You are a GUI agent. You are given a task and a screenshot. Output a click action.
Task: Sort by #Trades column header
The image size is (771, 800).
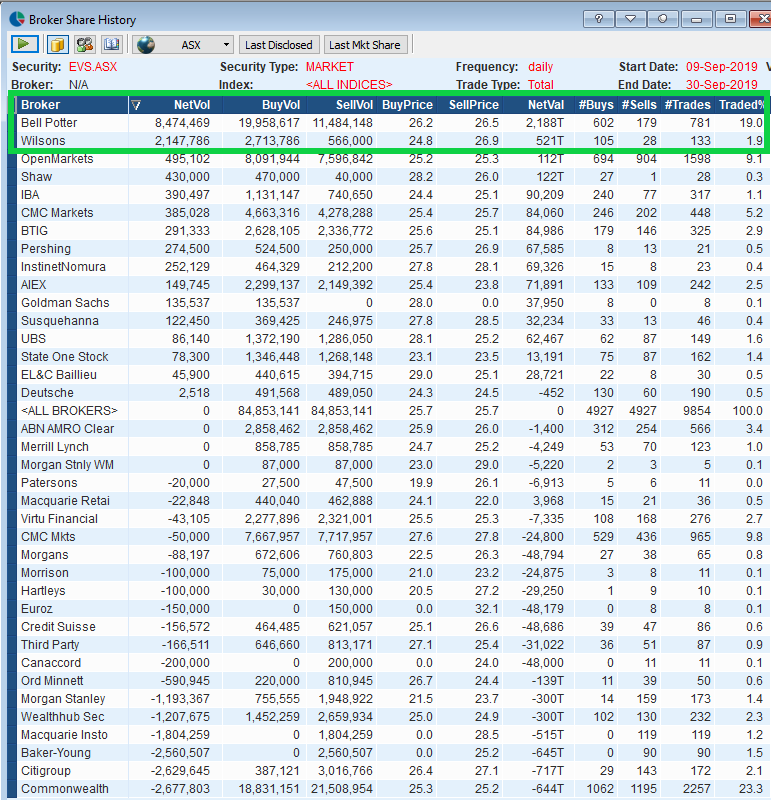pos(687,105)
